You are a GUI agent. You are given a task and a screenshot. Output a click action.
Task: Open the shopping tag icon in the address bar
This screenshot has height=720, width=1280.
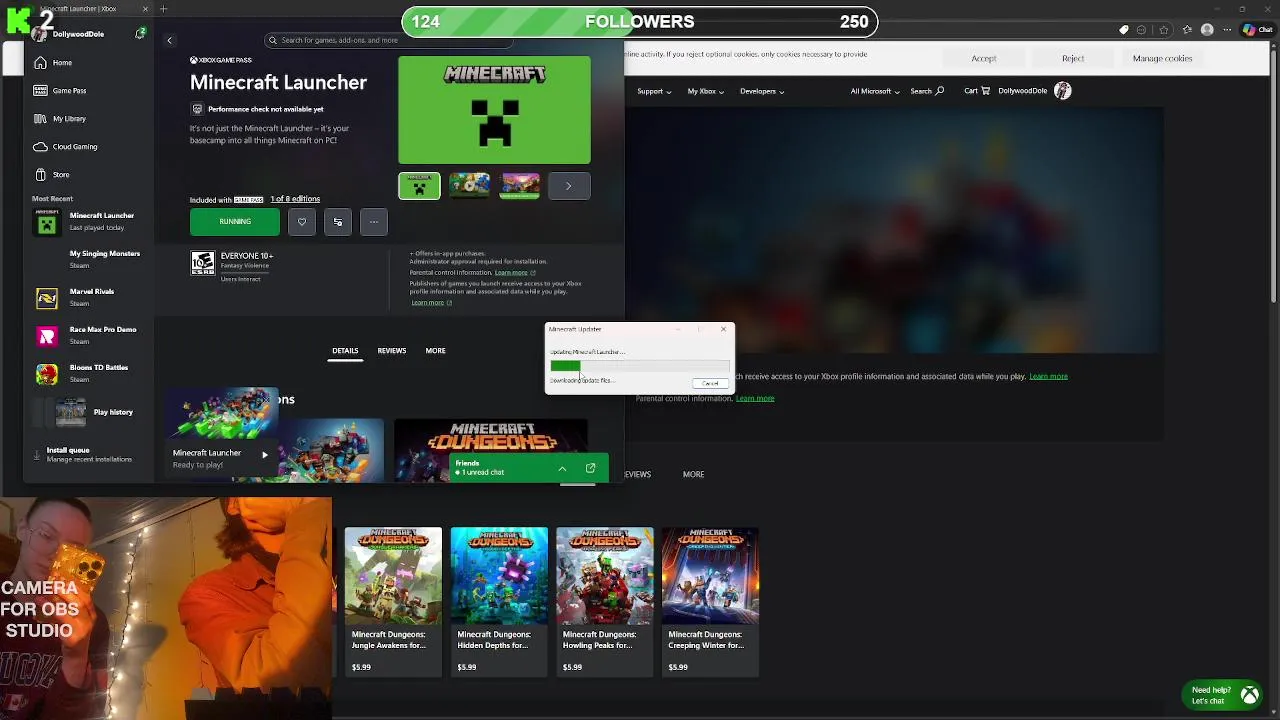[x=1124, y=30]
